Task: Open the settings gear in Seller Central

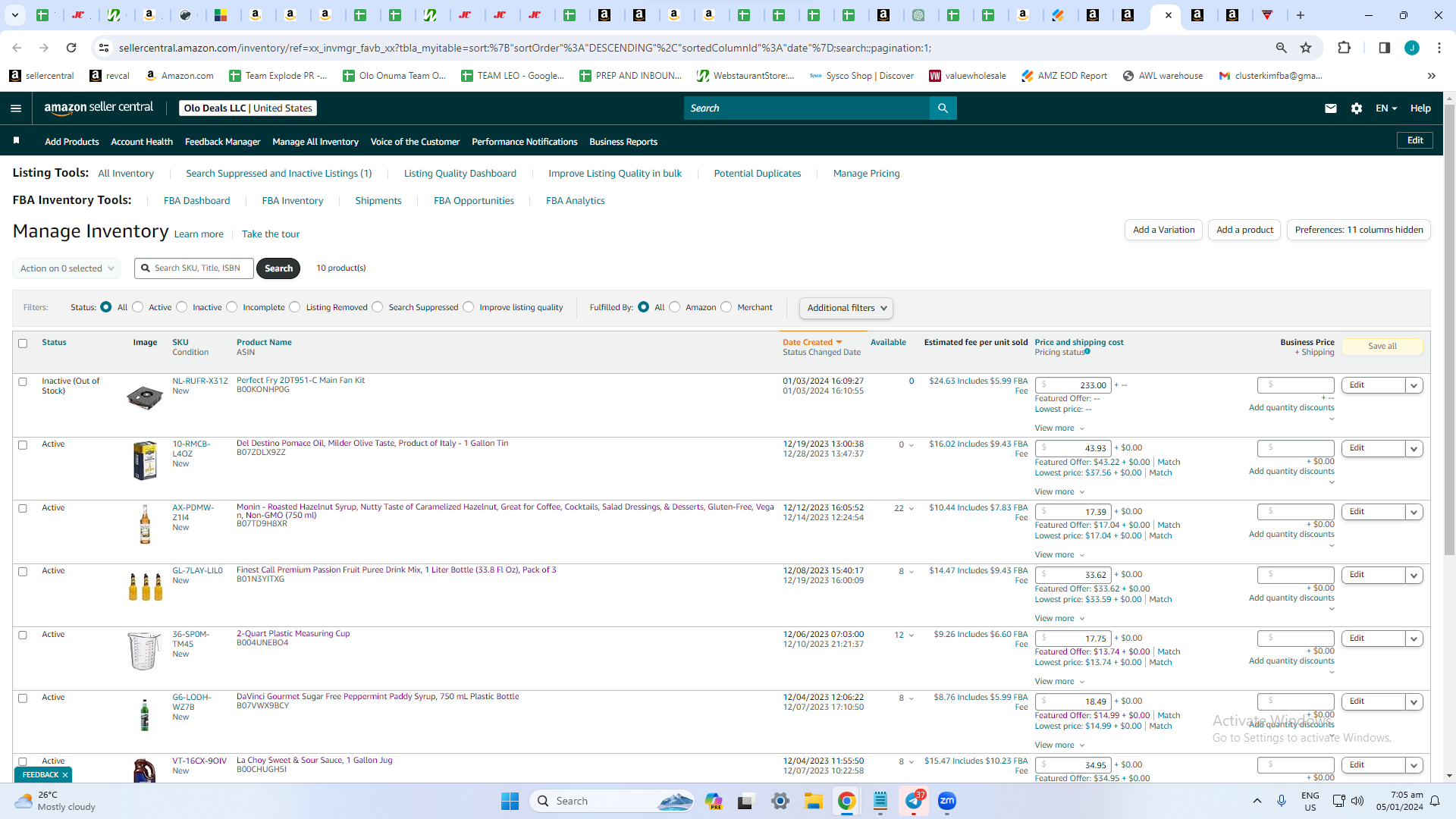Action: [1357, 108]
